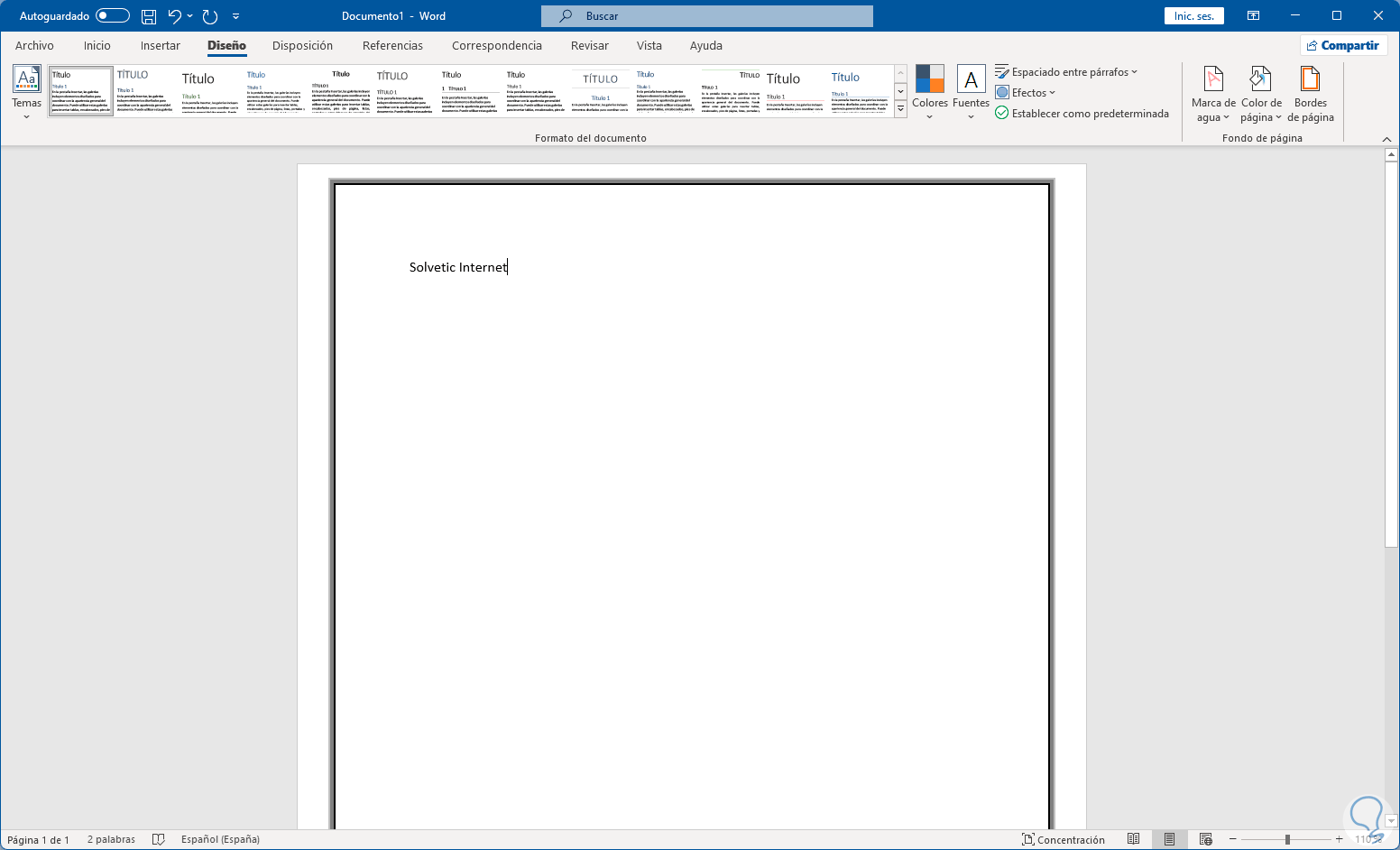Click the vertical scrollbar down arrow

pos(1391,821)
